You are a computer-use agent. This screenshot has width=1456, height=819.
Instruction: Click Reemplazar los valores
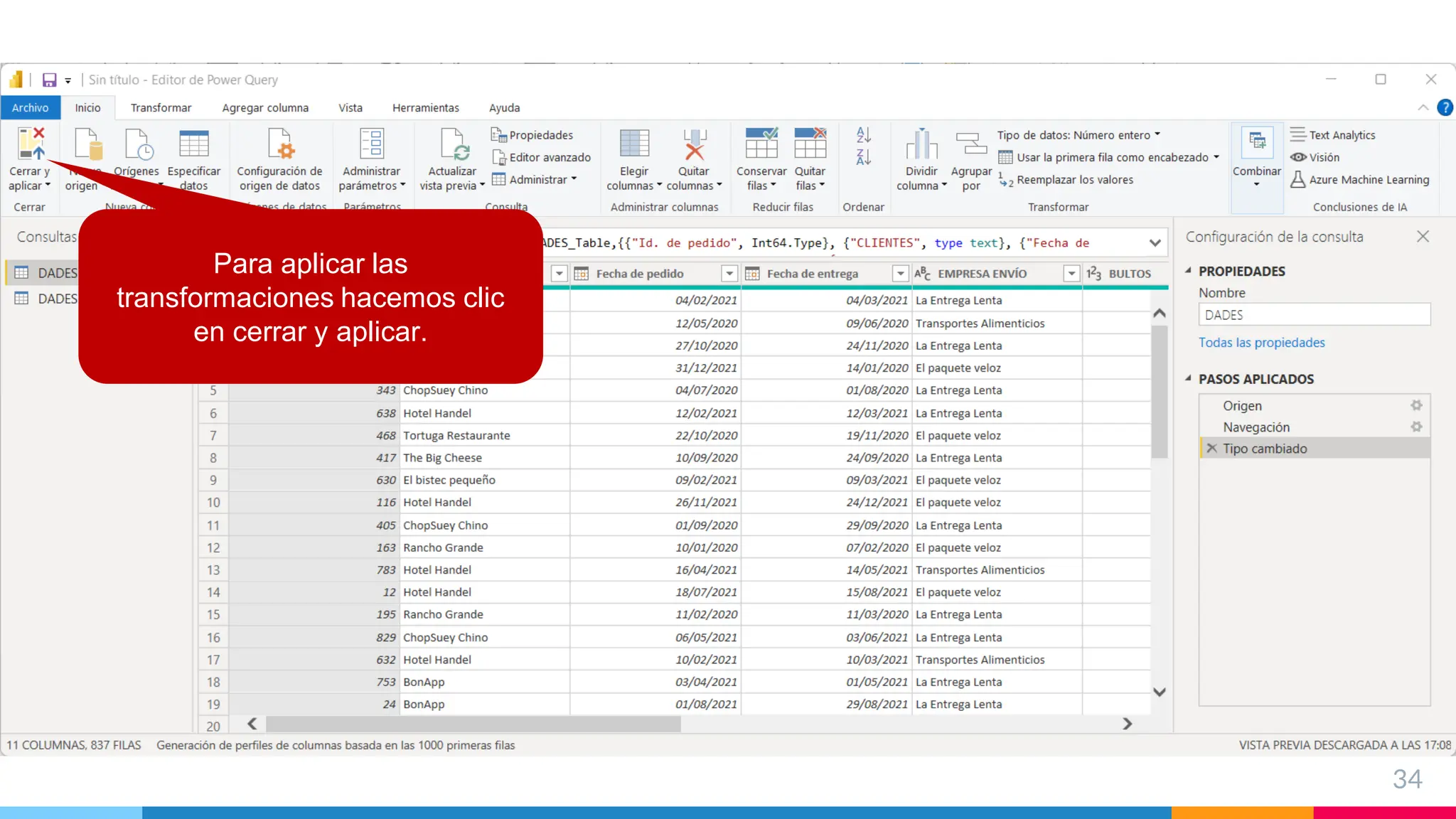(x=1066, y=180)
